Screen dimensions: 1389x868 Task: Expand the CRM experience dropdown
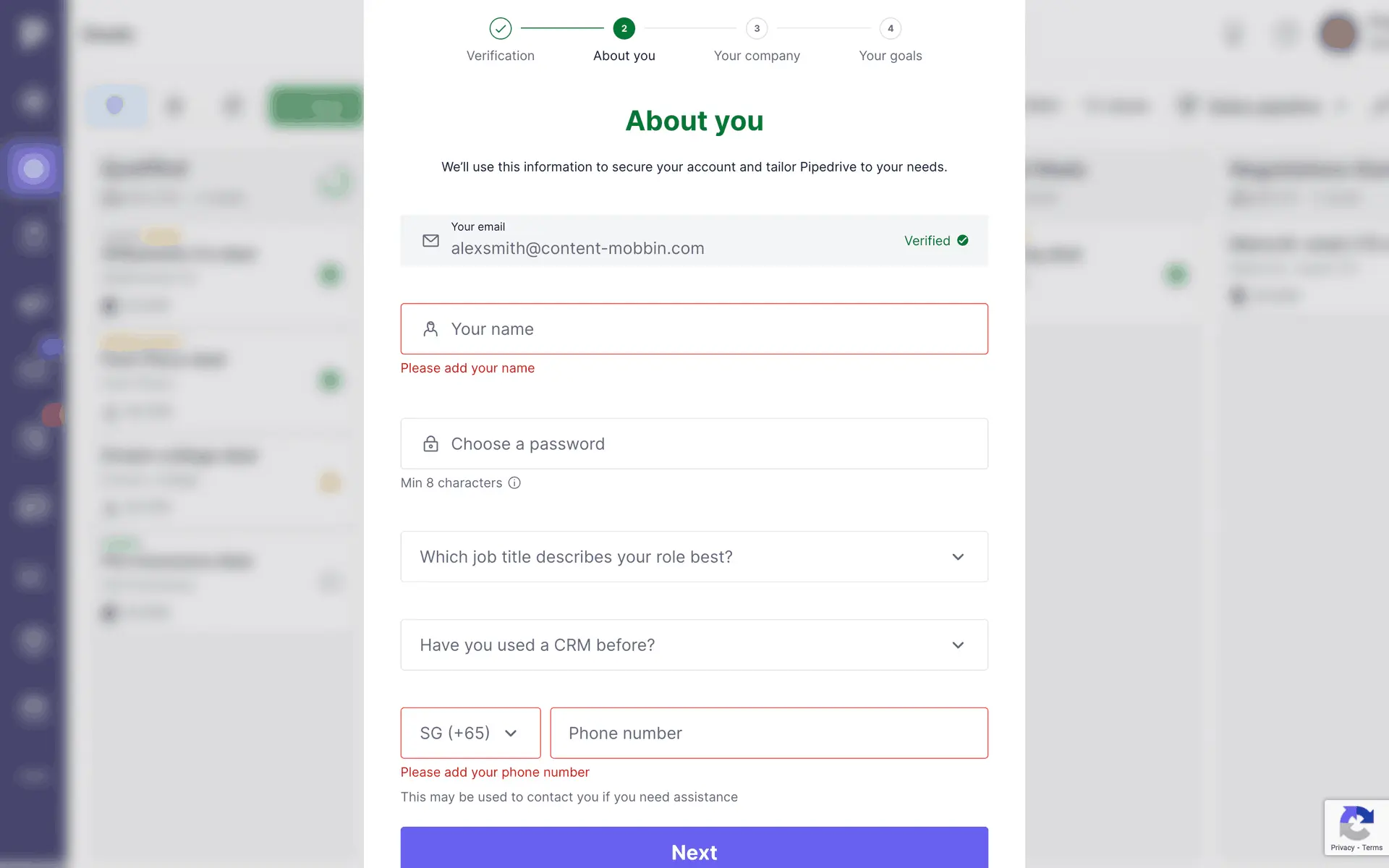(694, 645)
